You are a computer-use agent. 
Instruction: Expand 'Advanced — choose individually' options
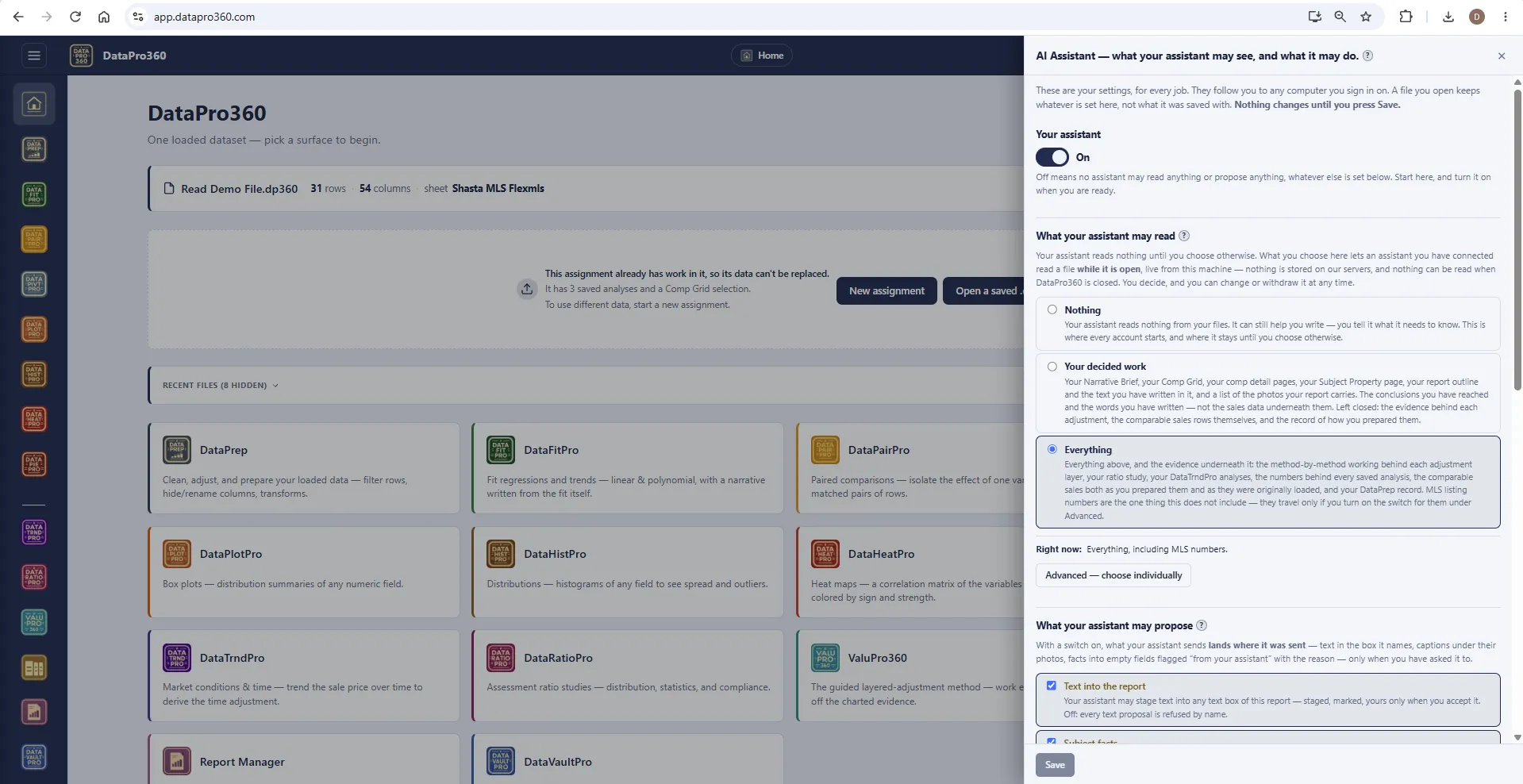[1113, 575]
